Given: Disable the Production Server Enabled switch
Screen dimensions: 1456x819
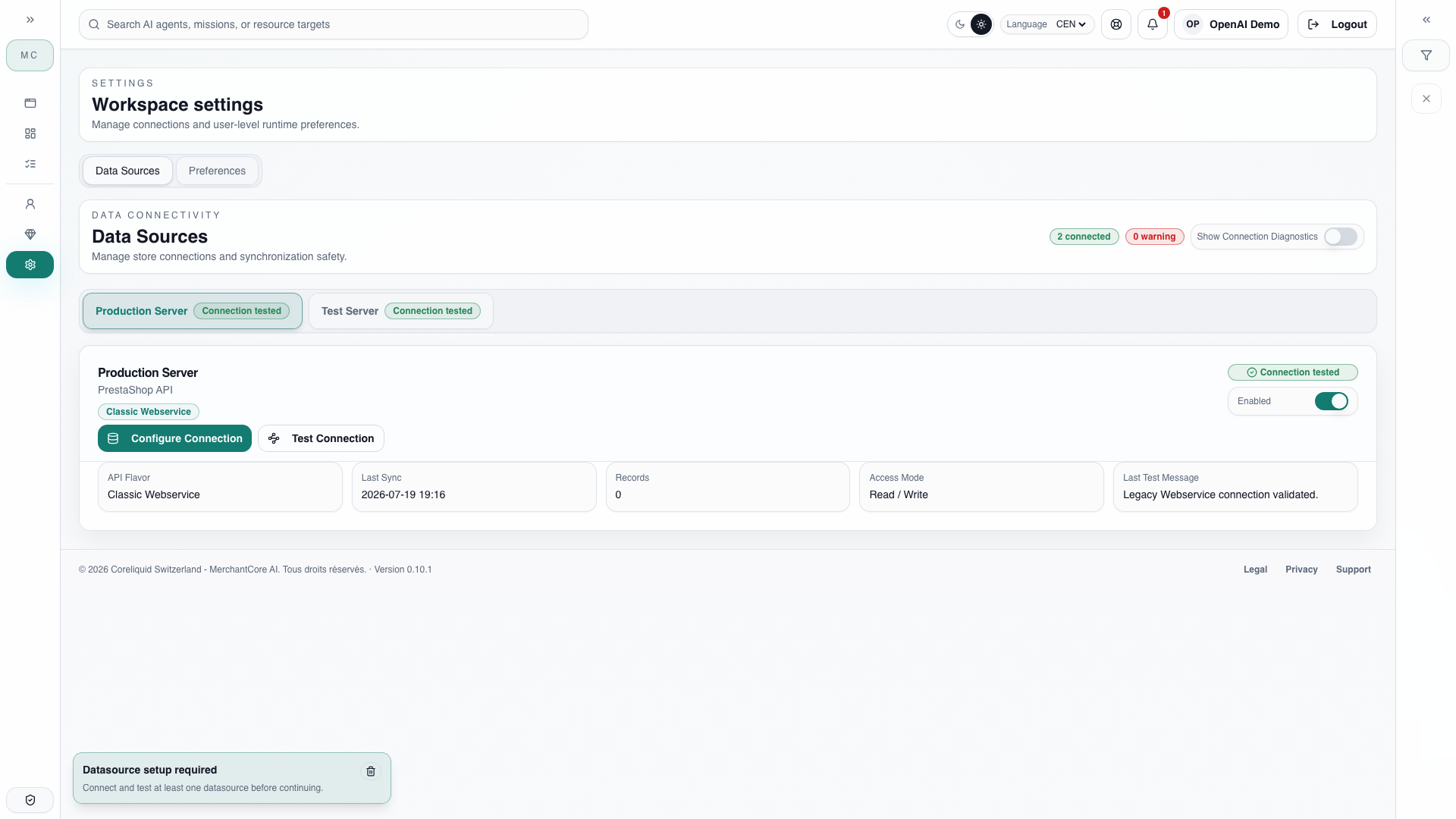Looking at the screenshot, I should tap(1331, 401).
